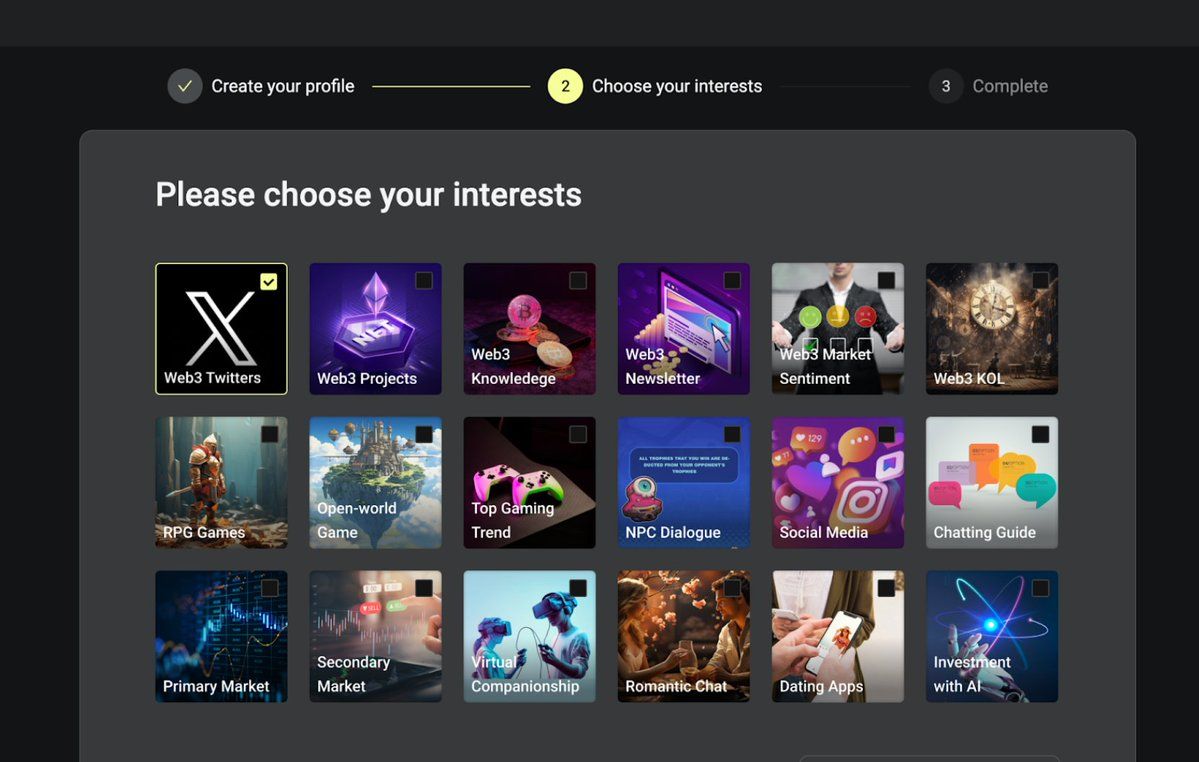Choose the Top Gaming Trend card
The image size is (1199, 762).
click(x=529, y=483)
